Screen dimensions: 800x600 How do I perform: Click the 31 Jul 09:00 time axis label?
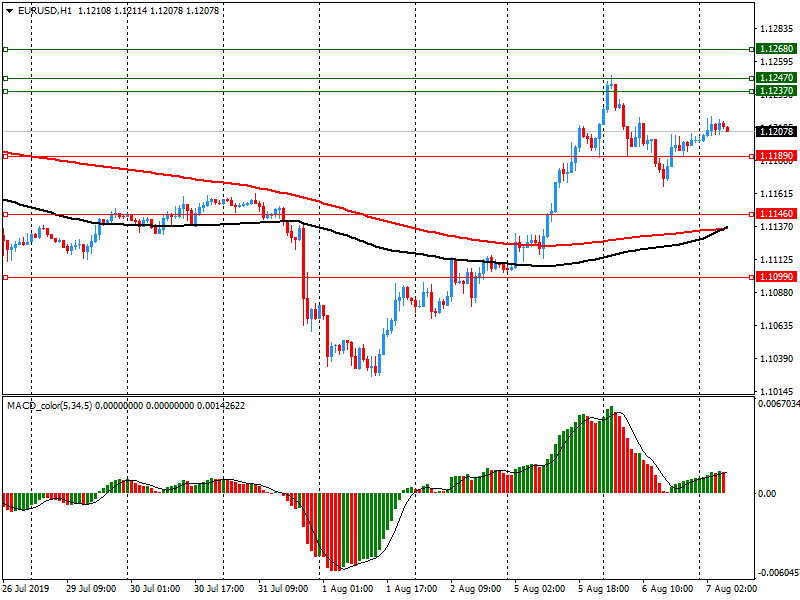(283, 589)
